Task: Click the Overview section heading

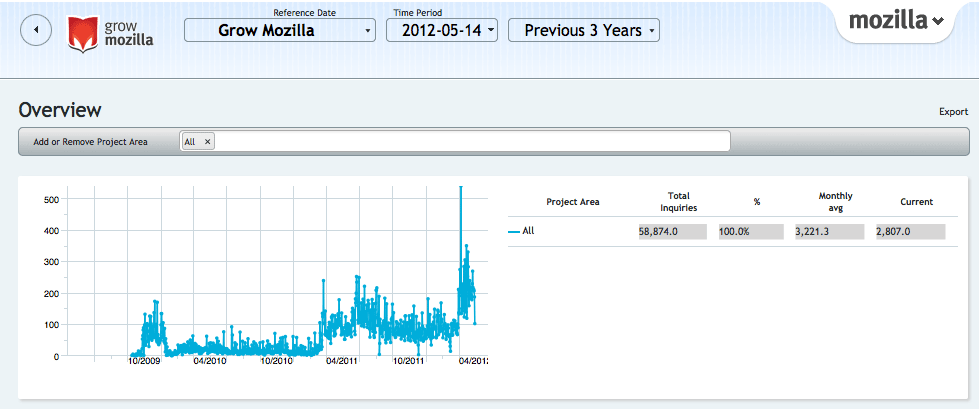Action: [60, 111]
